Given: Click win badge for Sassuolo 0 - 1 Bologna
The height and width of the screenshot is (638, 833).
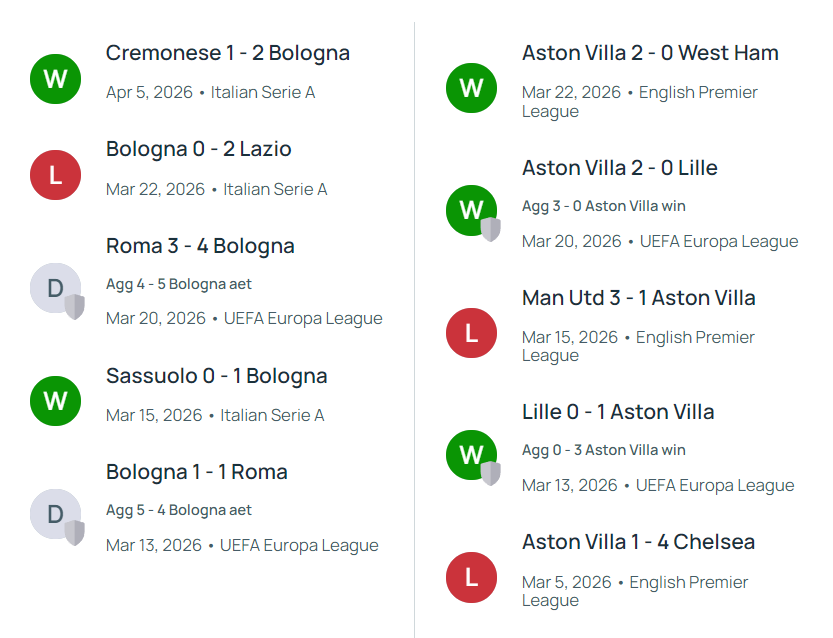Looking at the screenshot, I should (56, 401).
